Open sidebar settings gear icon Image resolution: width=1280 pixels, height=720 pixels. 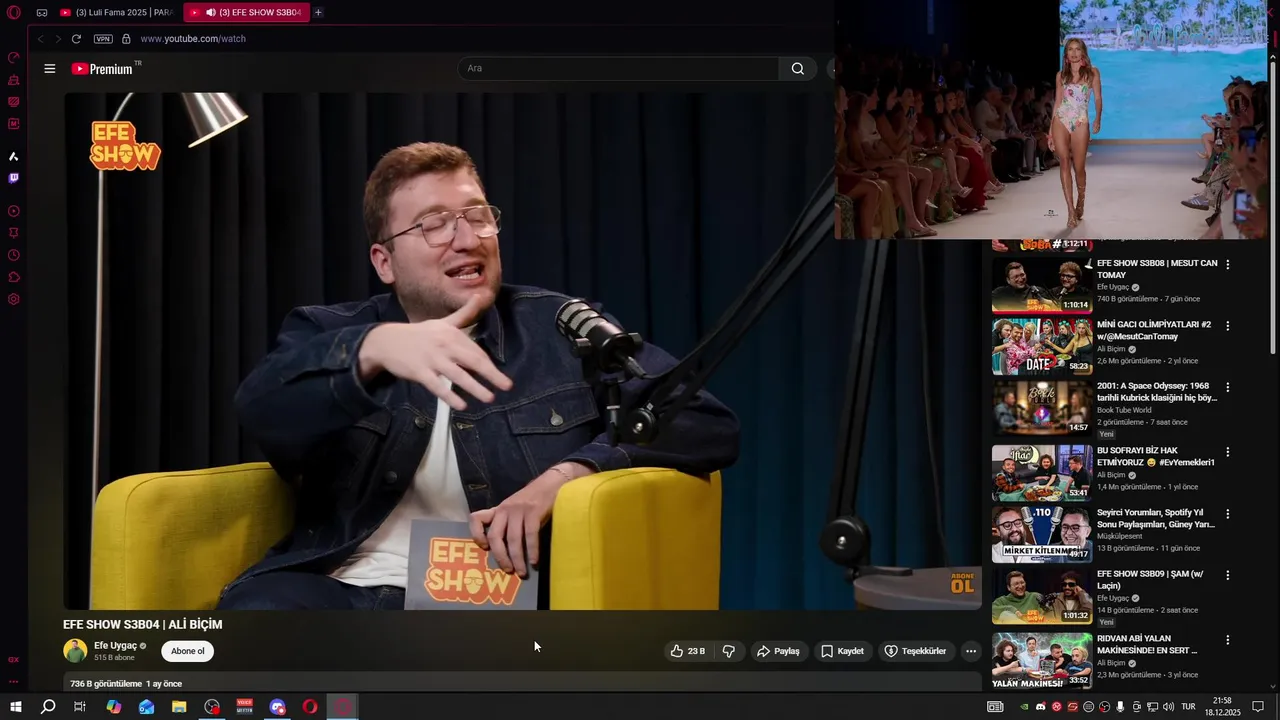(14, 299)
